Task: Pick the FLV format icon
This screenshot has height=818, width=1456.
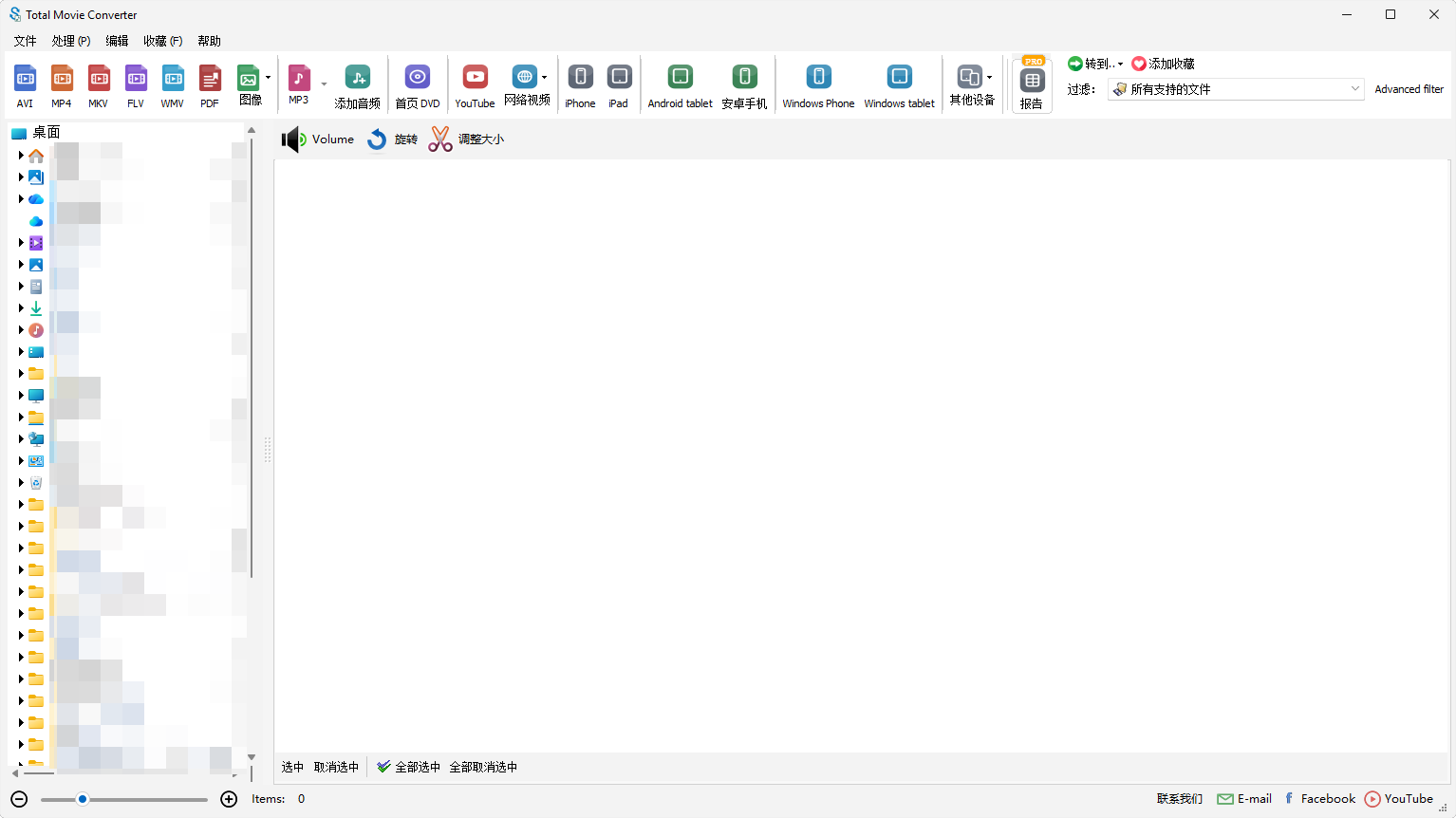Action: (136, 86)
